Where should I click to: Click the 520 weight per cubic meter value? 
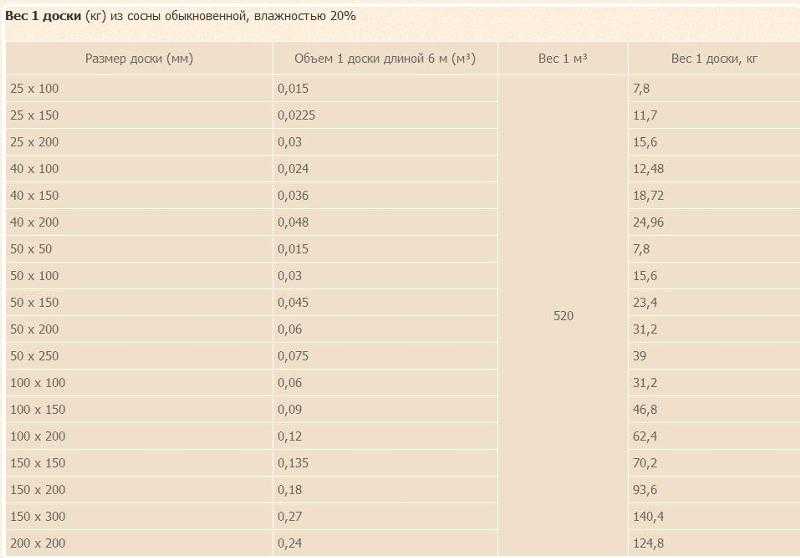563,316
